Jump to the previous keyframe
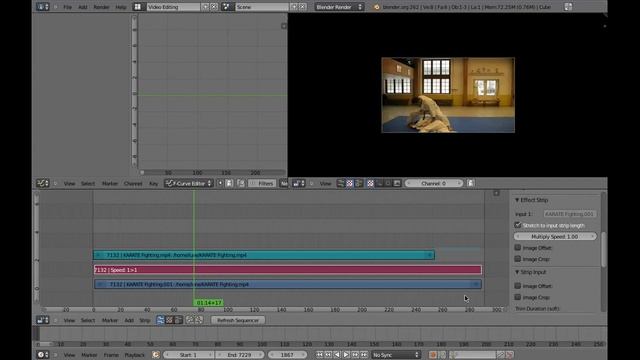The image size is (640, 360). point(328,355)
